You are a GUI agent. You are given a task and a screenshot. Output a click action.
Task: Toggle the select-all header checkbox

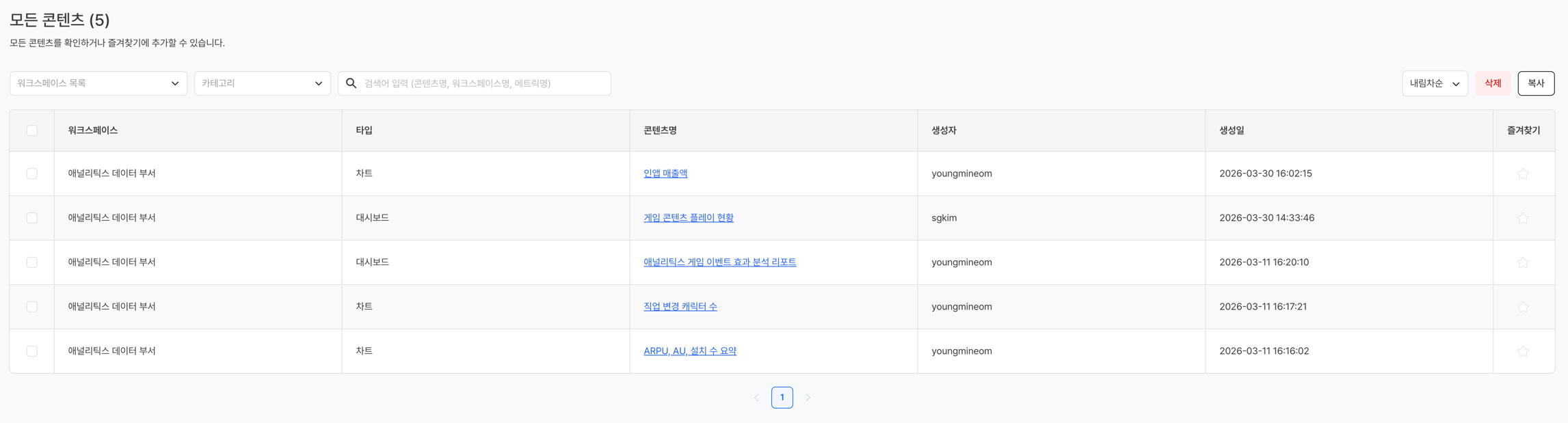32,131
